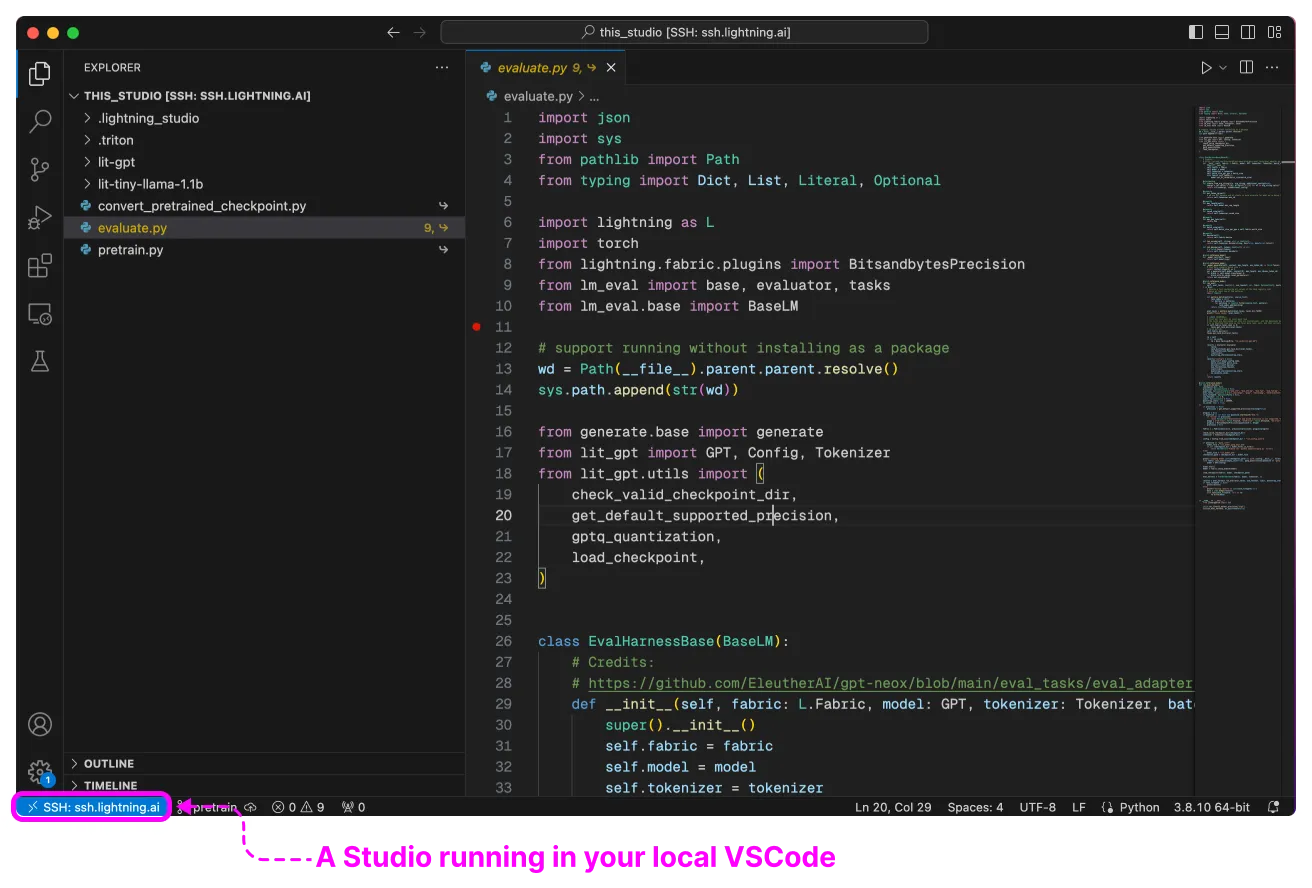Viewport: 1312px width, 888px height.
Task: Expand the TIMELINE section
Action: coord(265,785)
